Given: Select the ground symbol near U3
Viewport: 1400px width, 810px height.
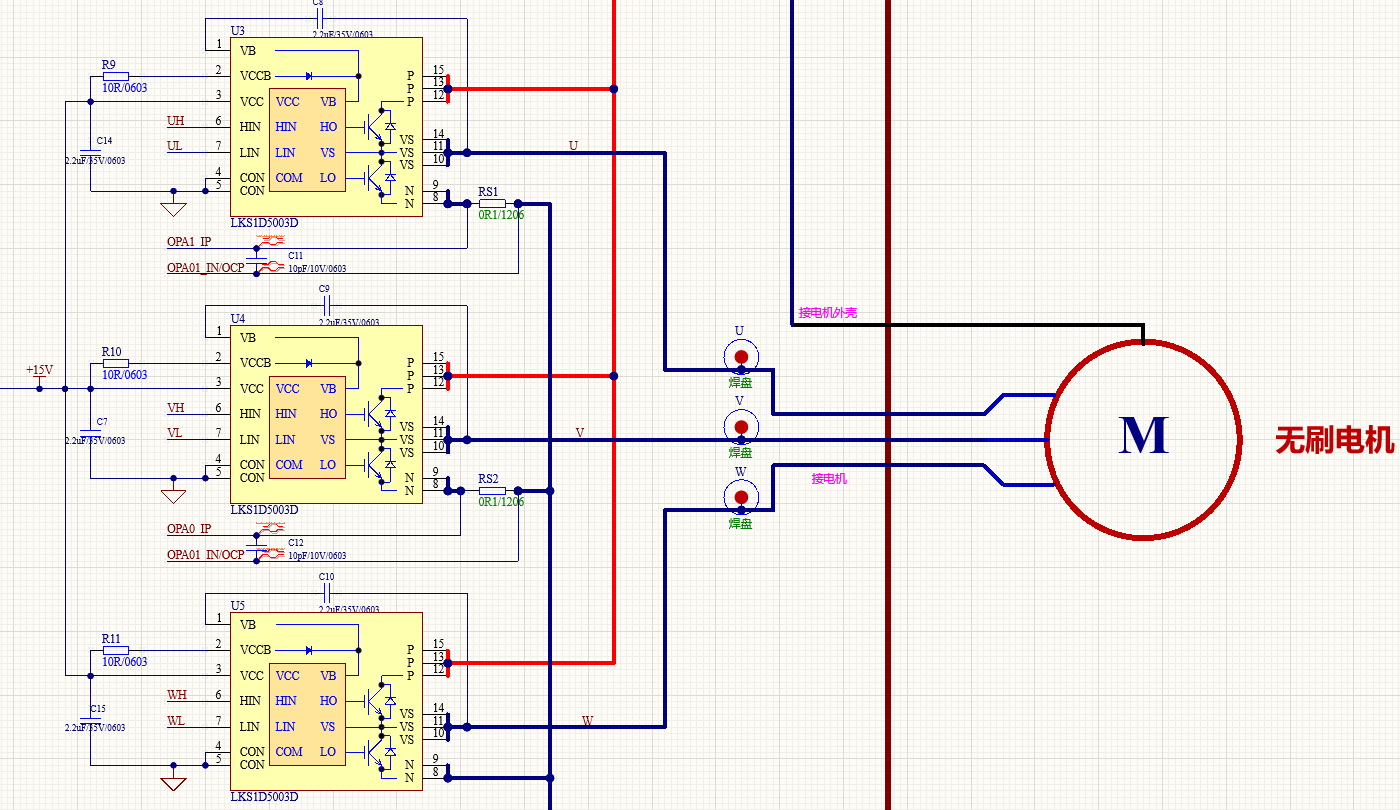Looking at the screenshot, I should [174, 208].
